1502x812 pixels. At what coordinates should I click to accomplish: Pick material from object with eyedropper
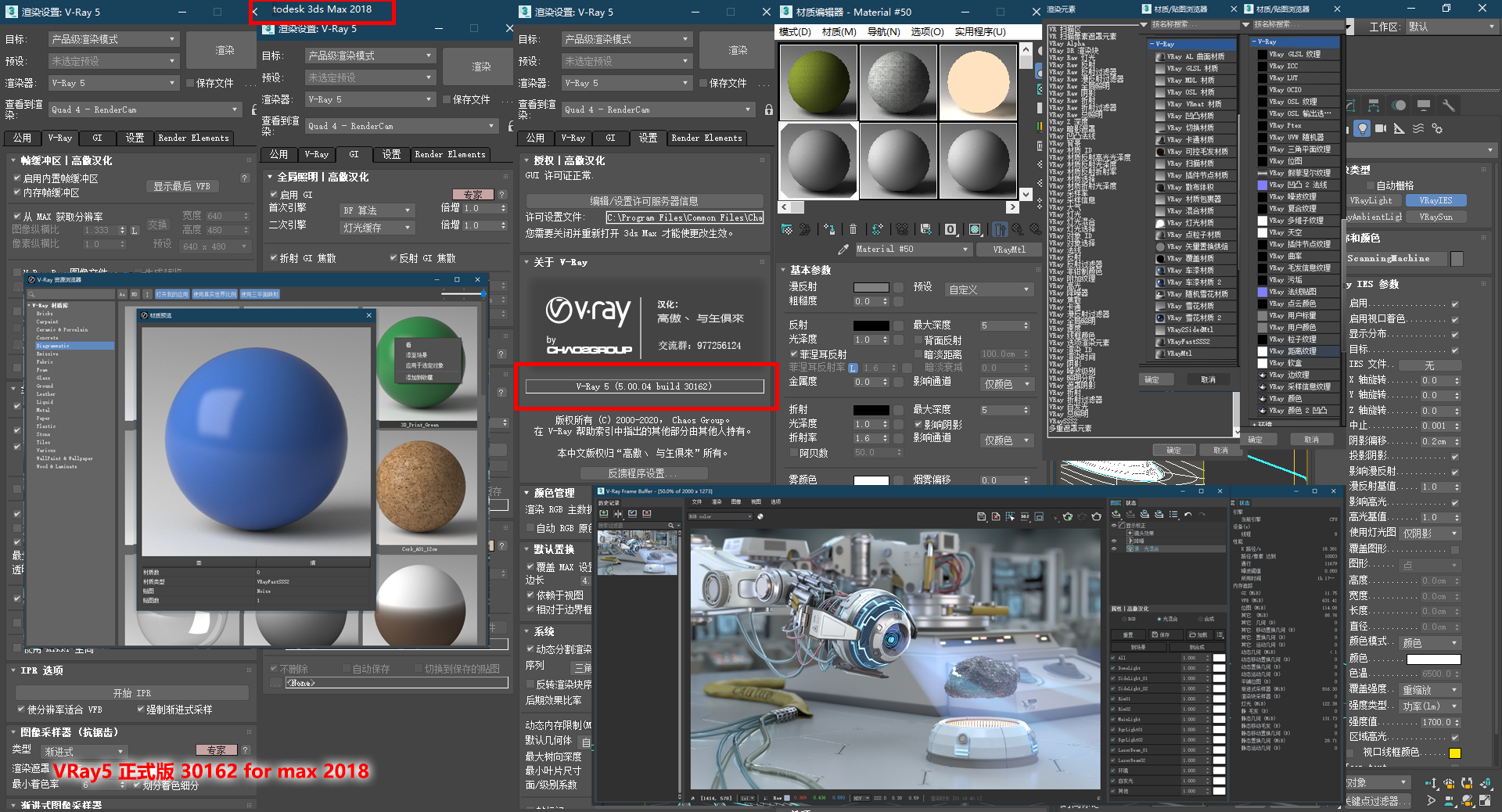(x=843, y=249)
